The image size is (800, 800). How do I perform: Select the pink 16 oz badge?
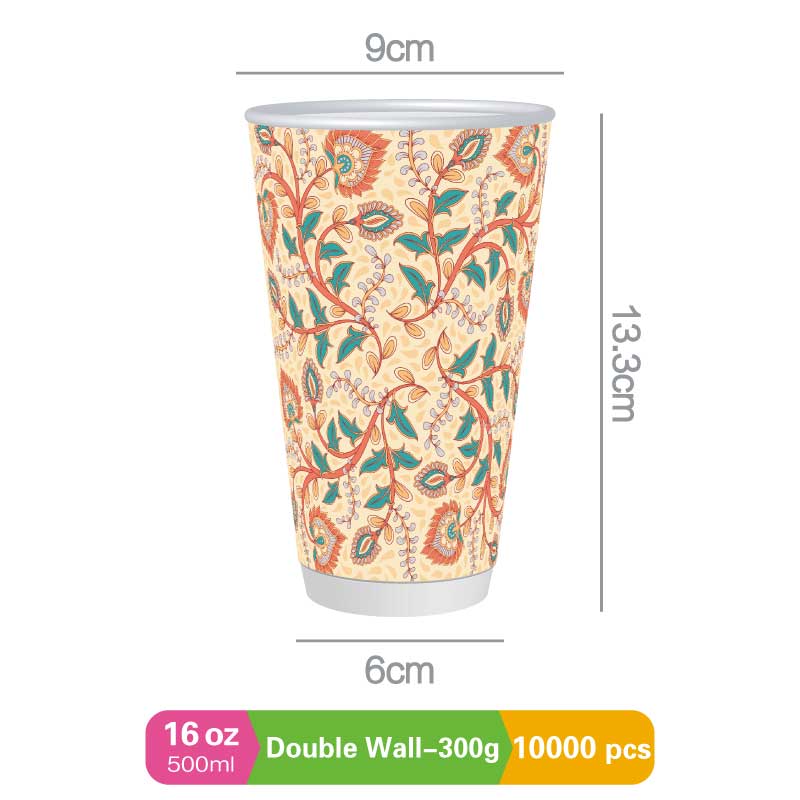coord(200,747)
